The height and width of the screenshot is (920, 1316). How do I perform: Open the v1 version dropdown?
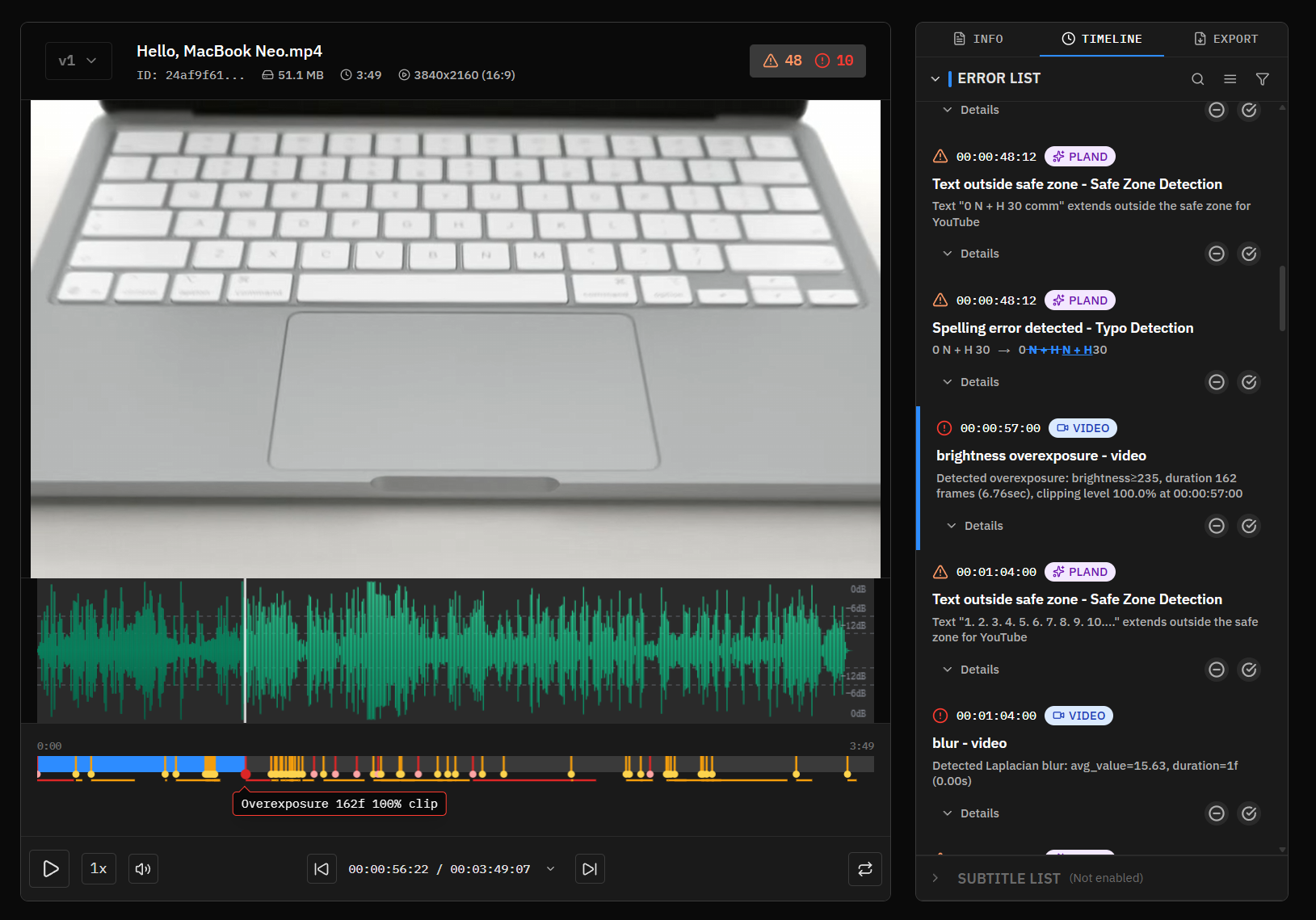click(78, 61)
